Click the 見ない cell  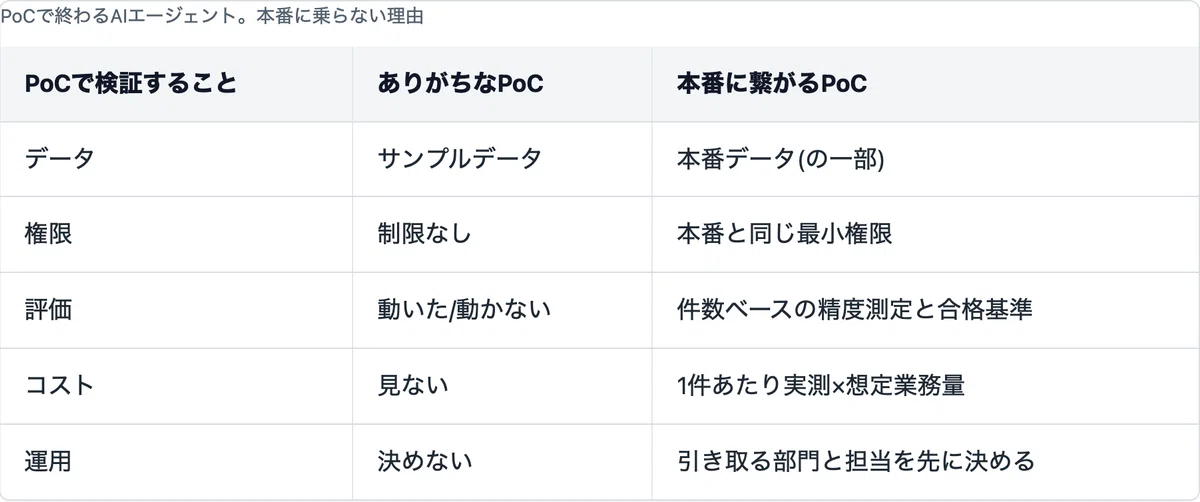[x=412, y=385]
